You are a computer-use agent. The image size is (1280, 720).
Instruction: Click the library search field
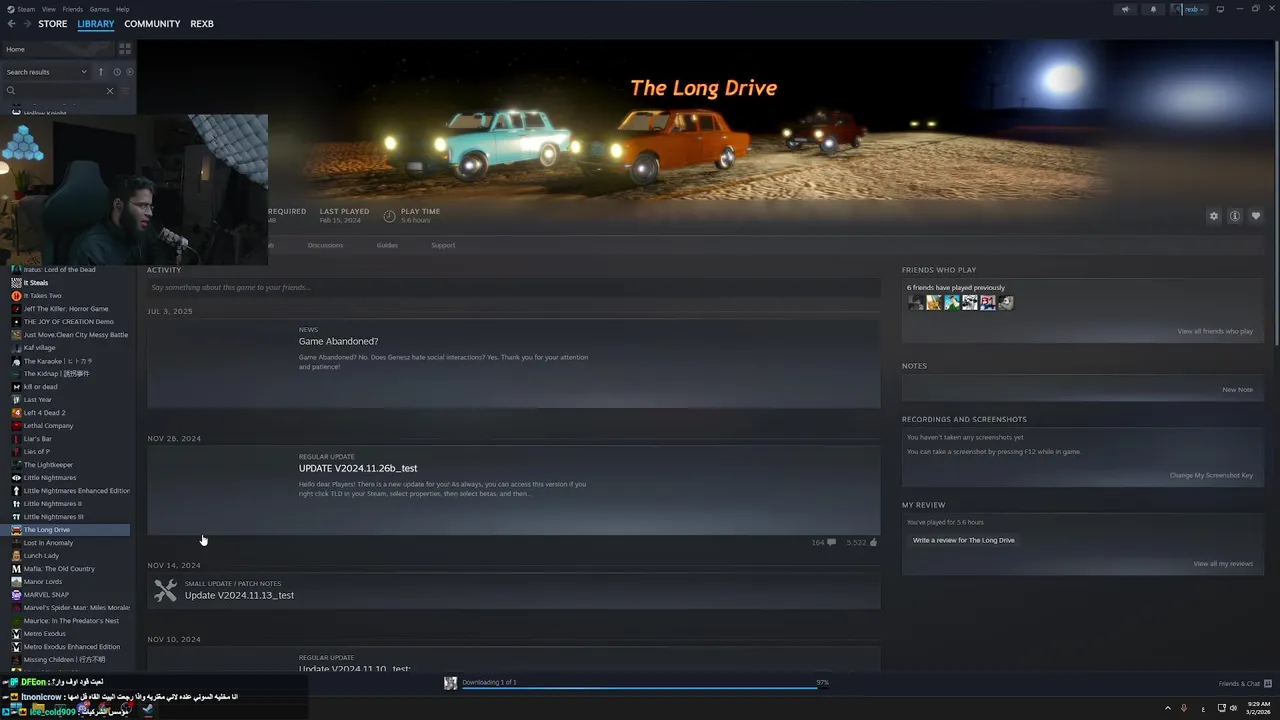[x=59, y=91]
